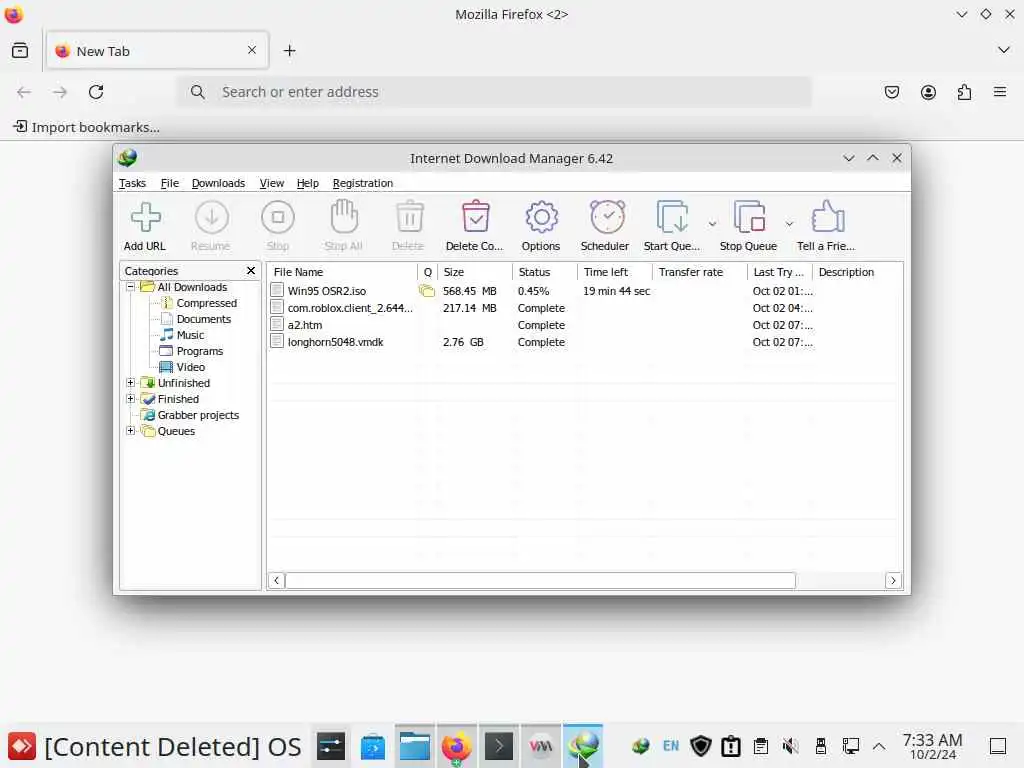1024x768 pixels.
Task: Tick checkbox for com.roblox.client row
Action: click(277, 307)
